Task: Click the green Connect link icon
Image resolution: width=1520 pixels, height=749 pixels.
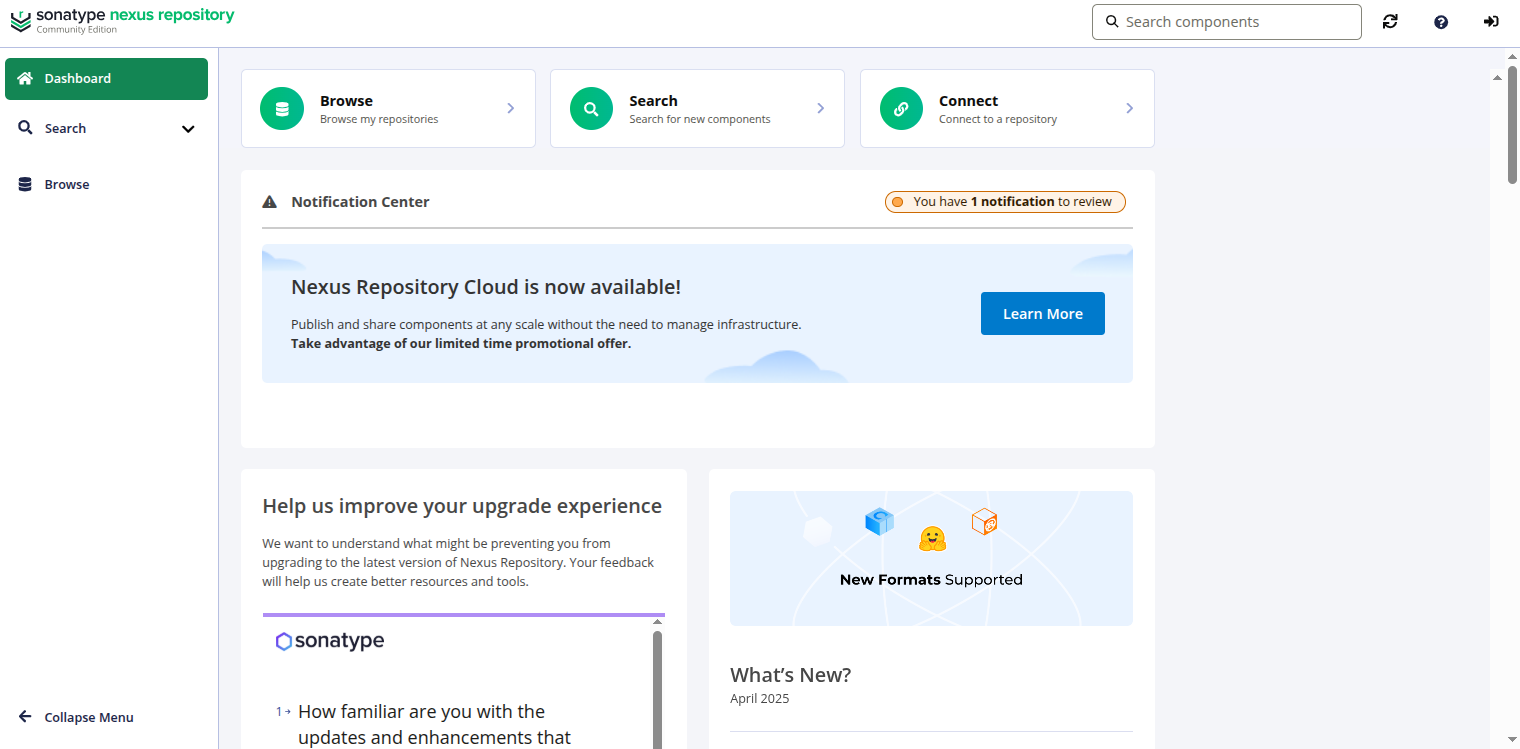Action: 901,109
